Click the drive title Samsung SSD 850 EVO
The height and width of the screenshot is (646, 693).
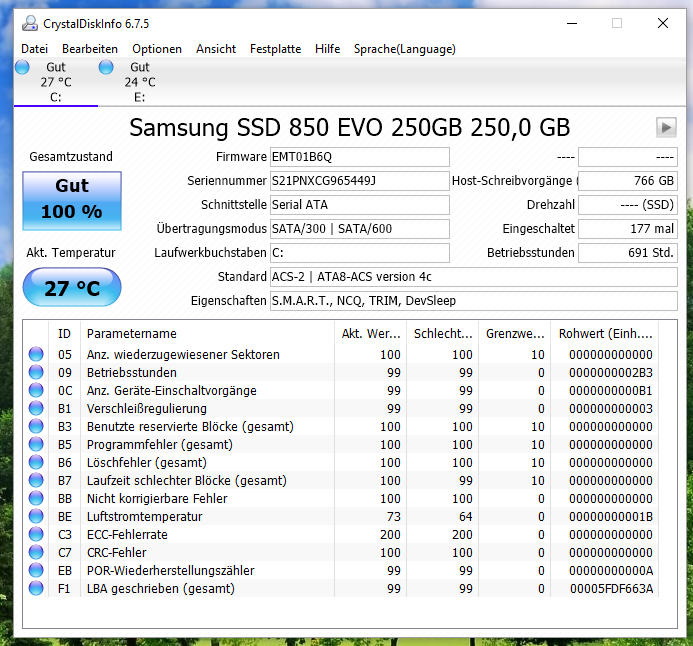(350, 128)
